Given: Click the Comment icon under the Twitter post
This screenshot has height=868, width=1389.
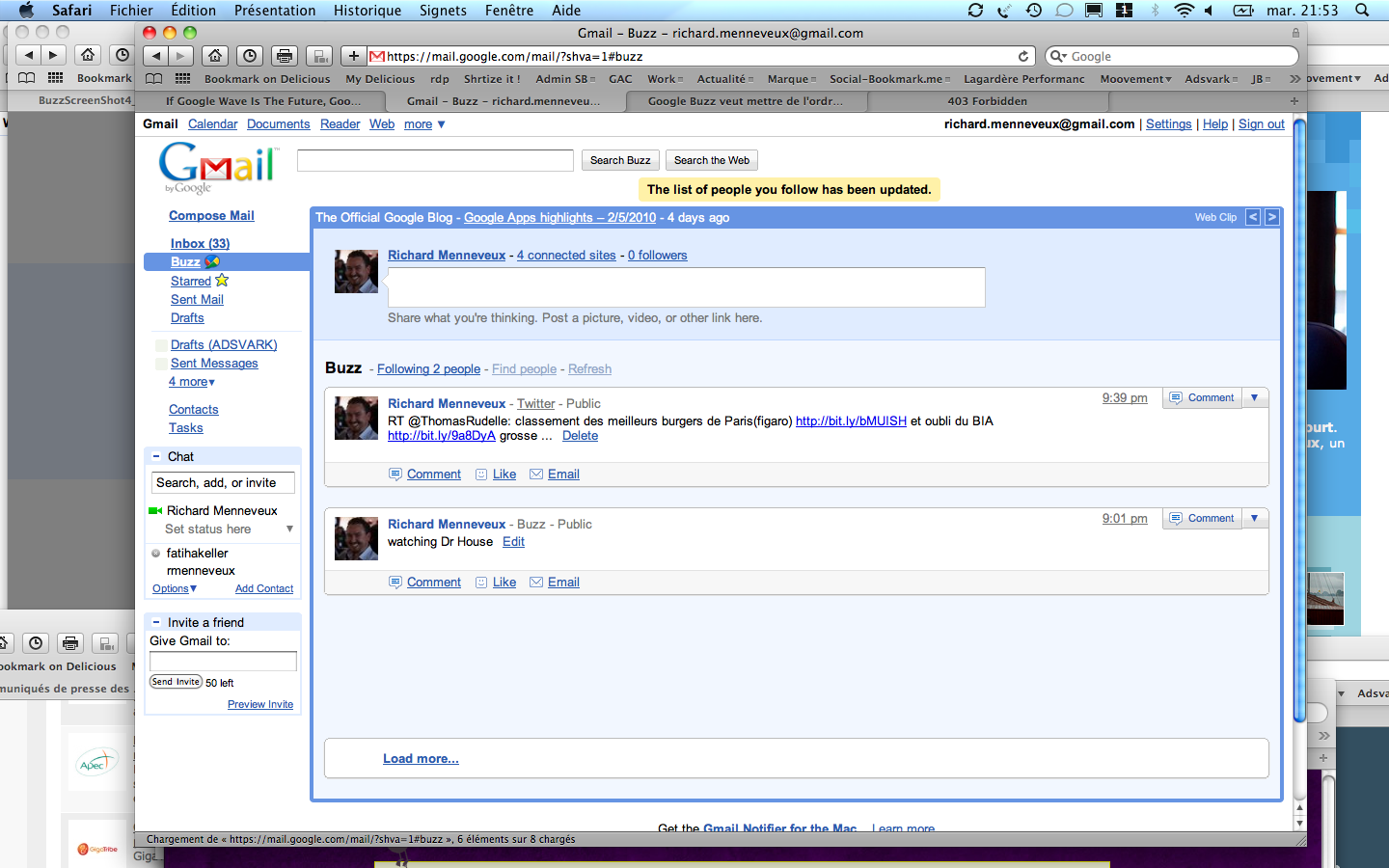Looking at the screenshot, I should [395, 474].
